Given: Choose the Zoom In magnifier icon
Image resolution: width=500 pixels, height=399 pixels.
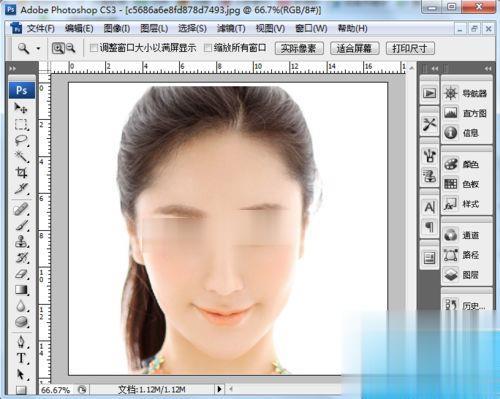Looking at the screenshot, I should click(x=58, y=48).
